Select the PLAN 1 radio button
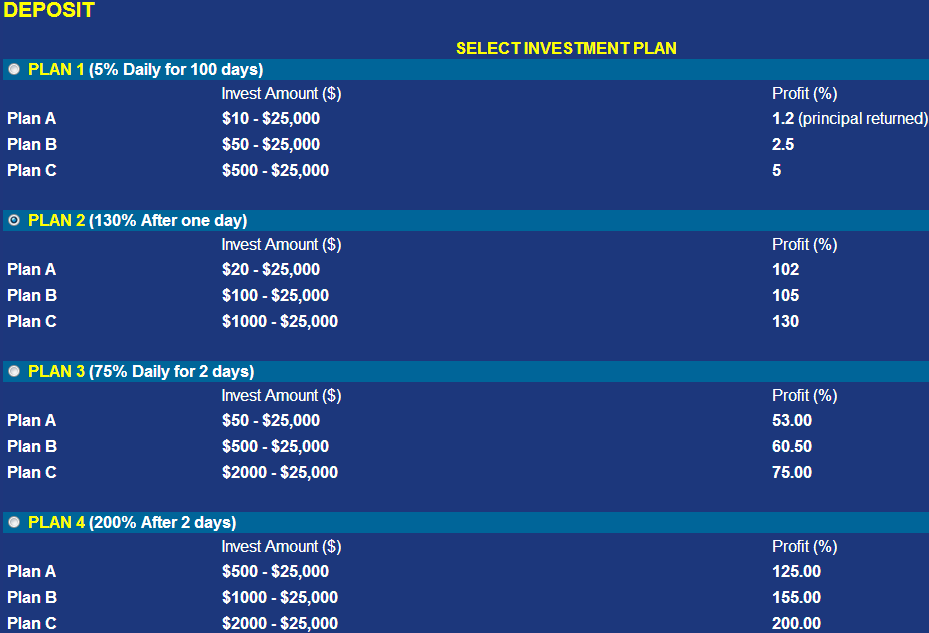929x633 pixels. (14, 69)
